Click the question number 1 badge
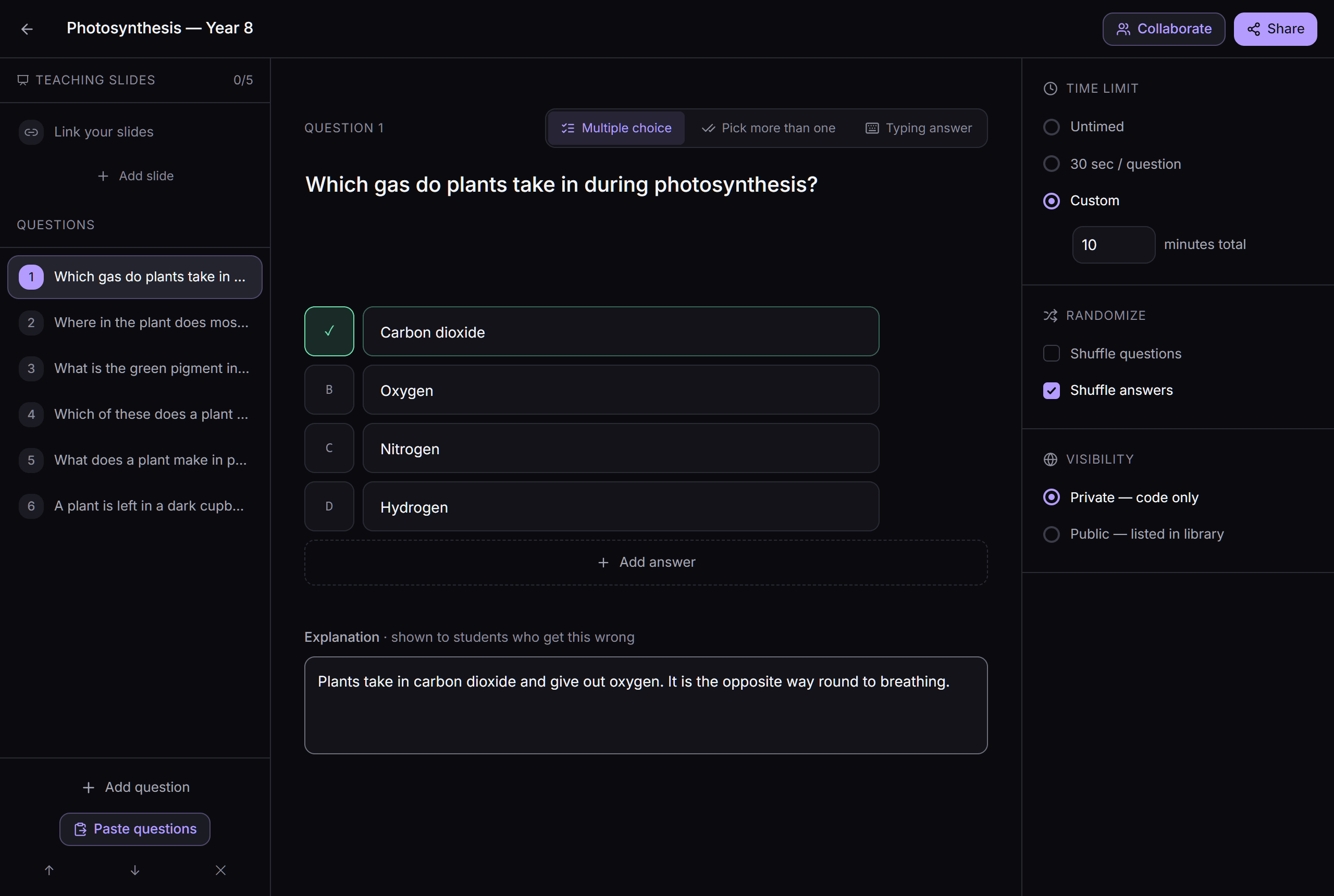 point(31,277)
